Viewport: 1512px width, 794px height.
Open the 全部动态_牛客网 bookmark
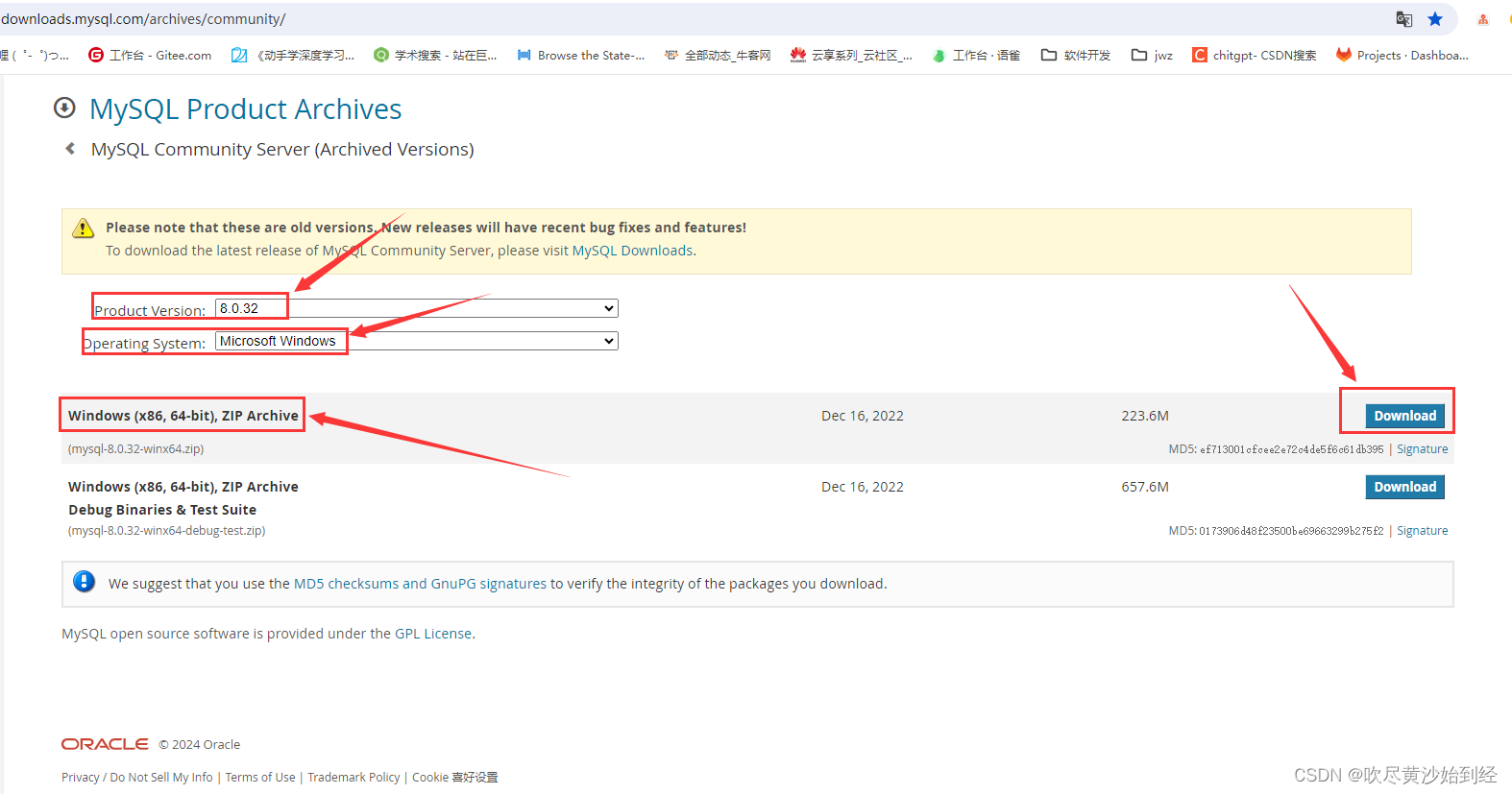(x=718, y=55)
